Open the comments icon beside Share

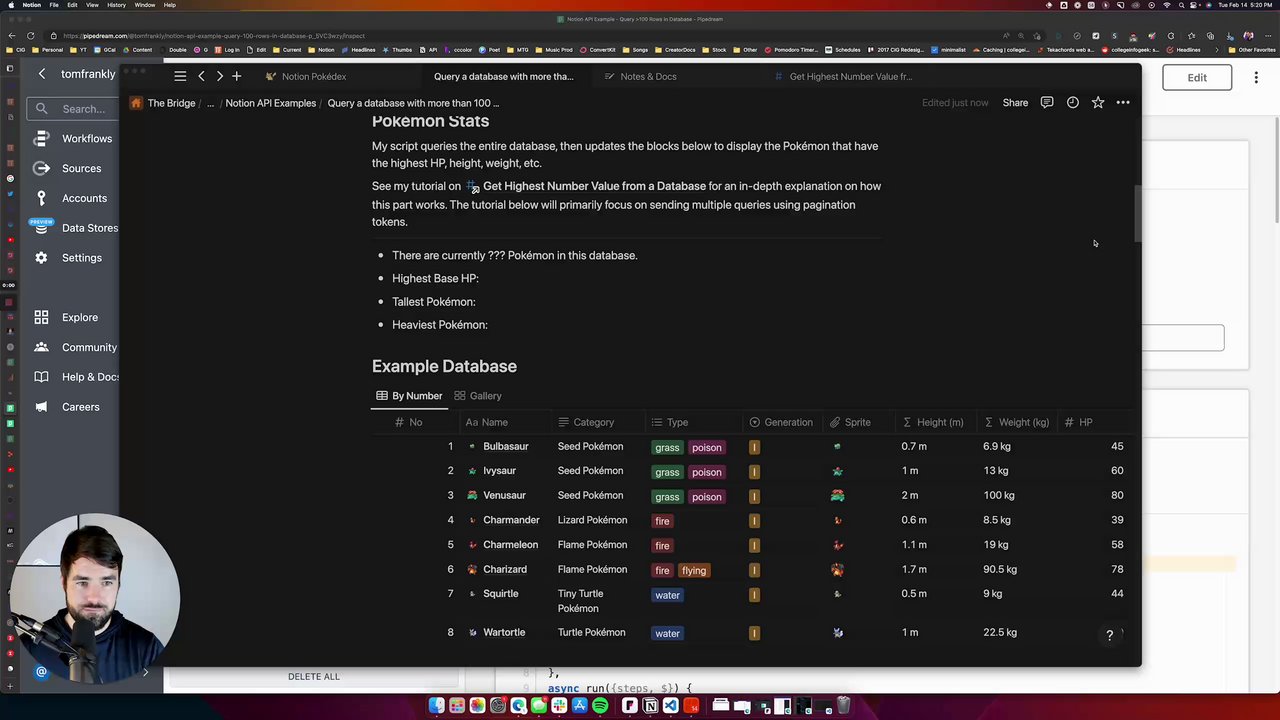tap(1047, 102)
